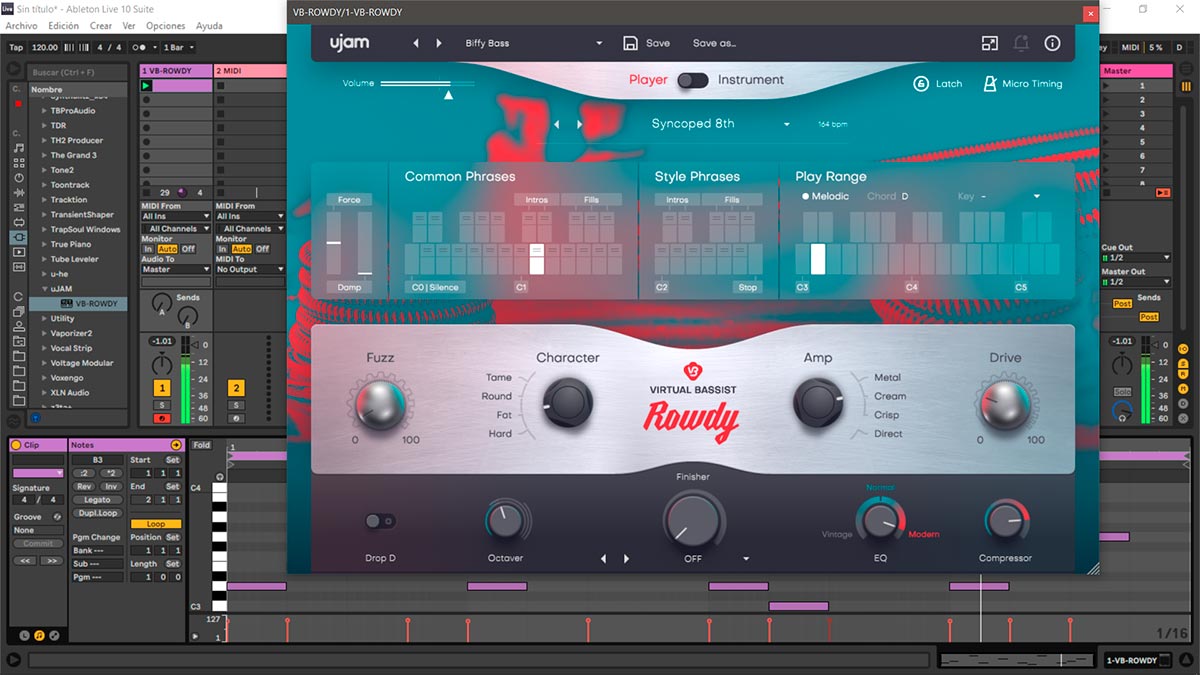Open the Audio To Master dropdown

176,269
